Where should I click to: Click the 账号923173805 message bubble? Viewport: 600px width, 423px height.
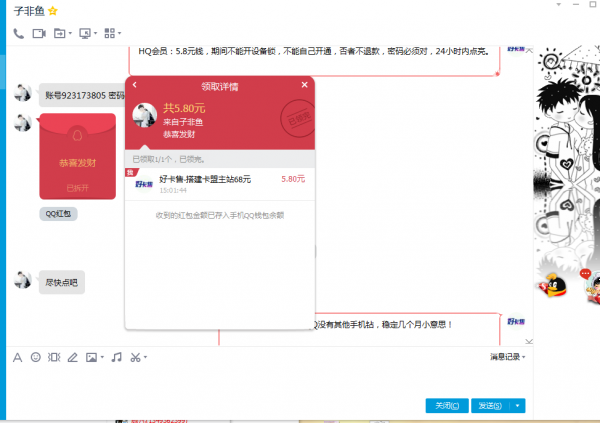point(82,95)
